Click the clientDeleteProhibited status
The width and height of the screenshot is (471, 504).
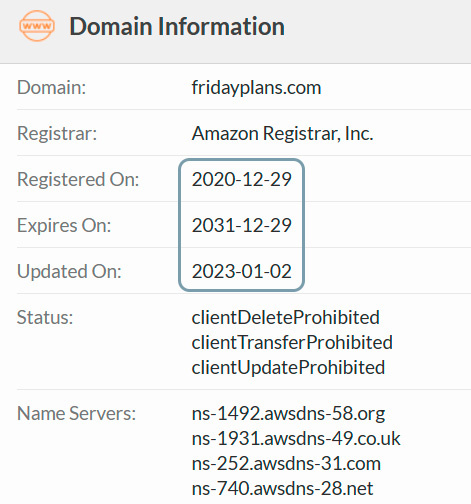pyautogui.click(x=286, y=317)
